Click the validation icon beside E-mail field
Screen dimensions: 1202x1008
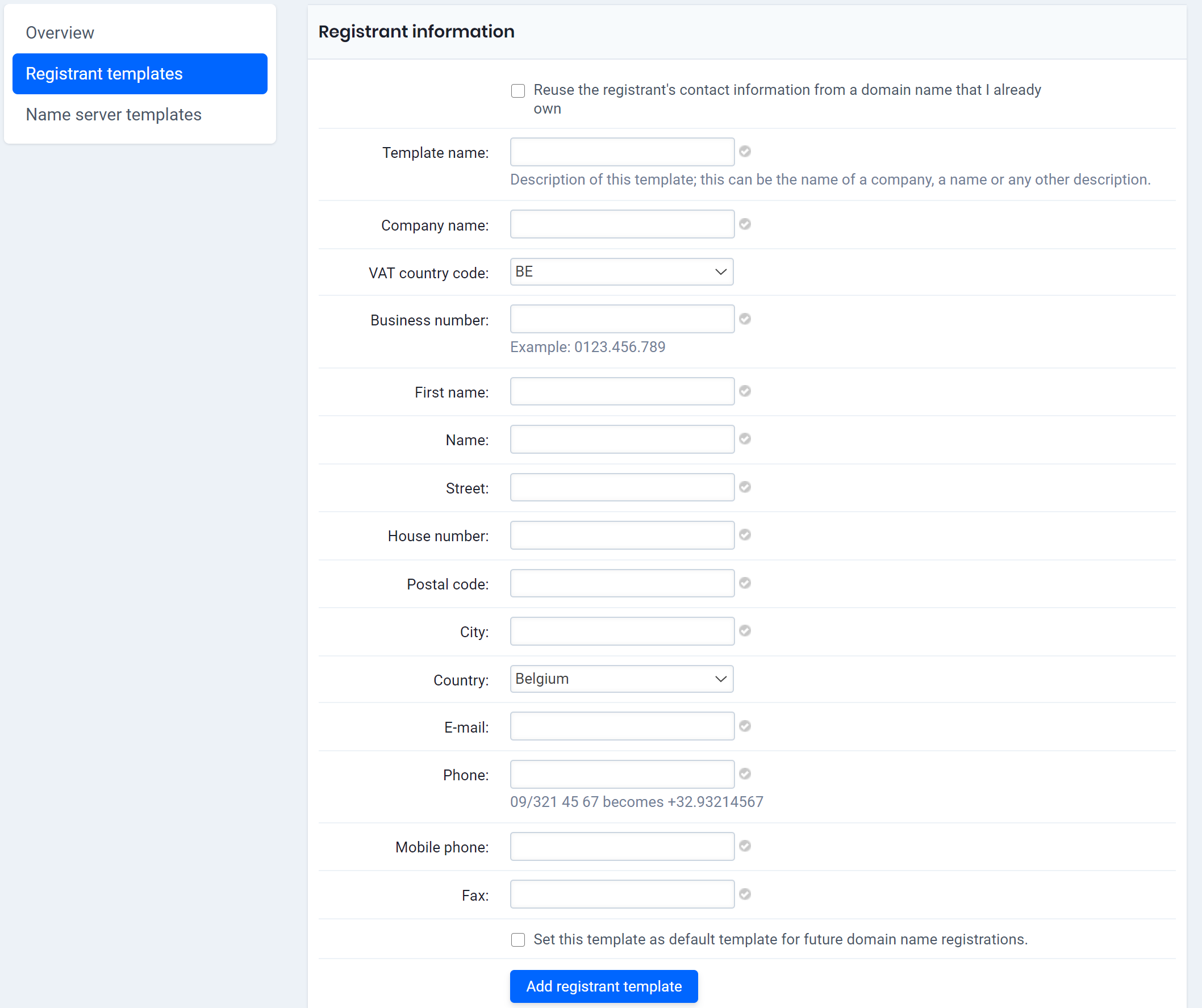pos(745,726)
